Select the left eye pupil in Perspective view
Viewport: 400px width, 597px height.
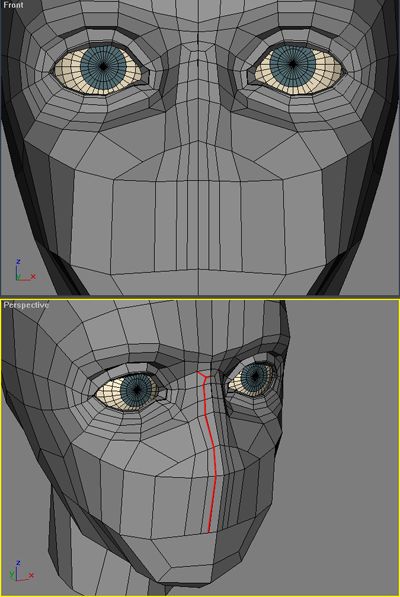coord(137,389)
